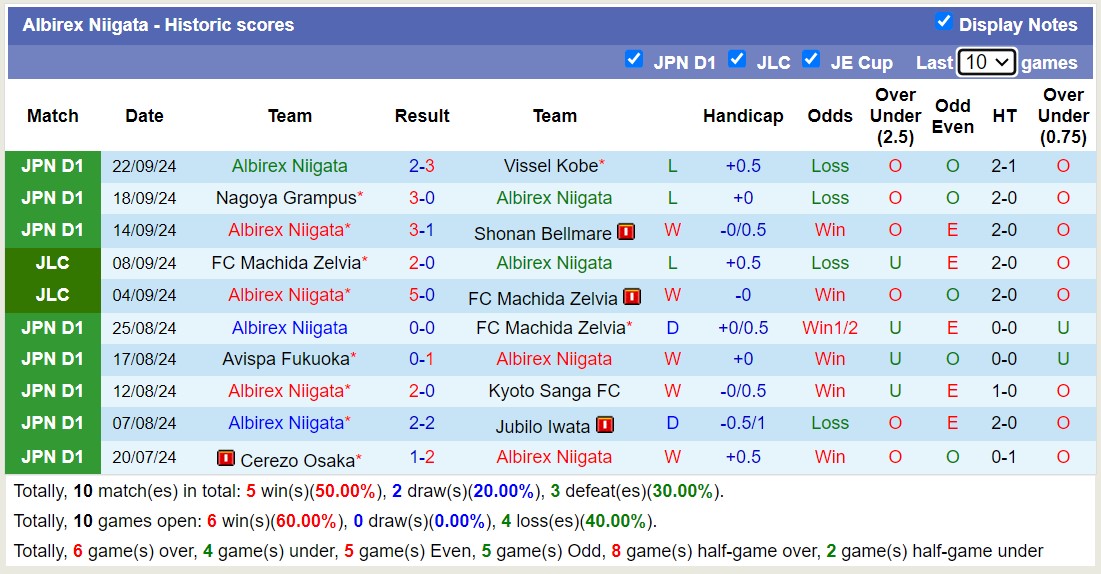Open Vissel Kobe team link

pyautogui.click(x=550, y=166)
